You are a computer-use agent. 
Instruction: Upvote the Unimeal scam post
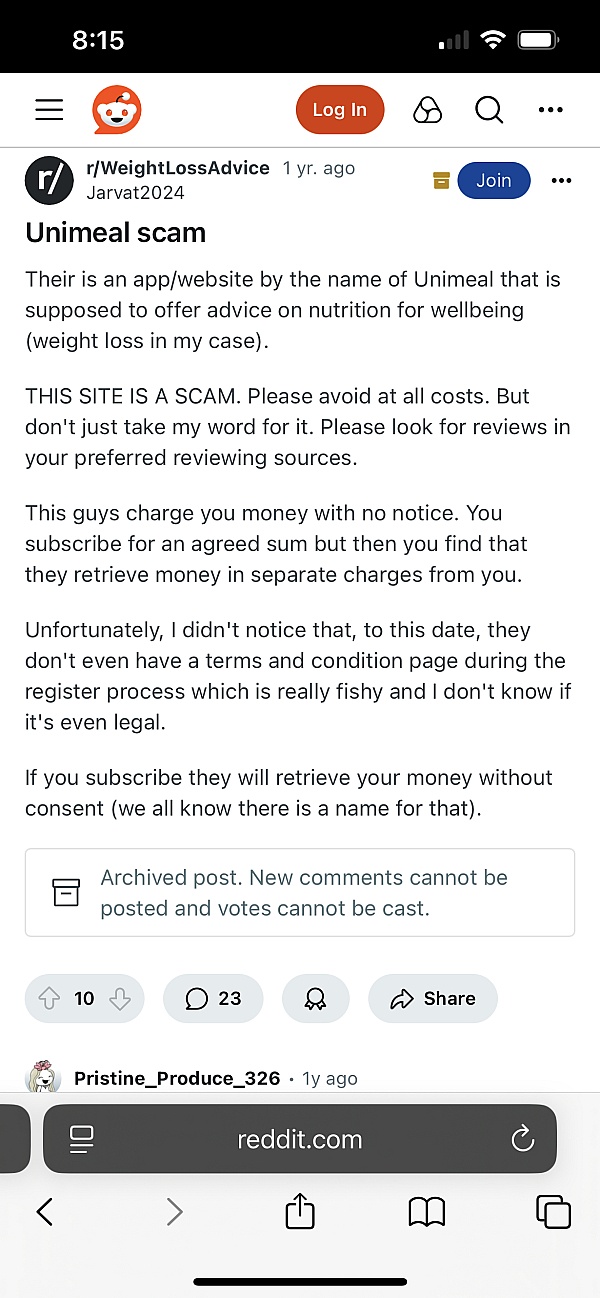coord(49,998)
